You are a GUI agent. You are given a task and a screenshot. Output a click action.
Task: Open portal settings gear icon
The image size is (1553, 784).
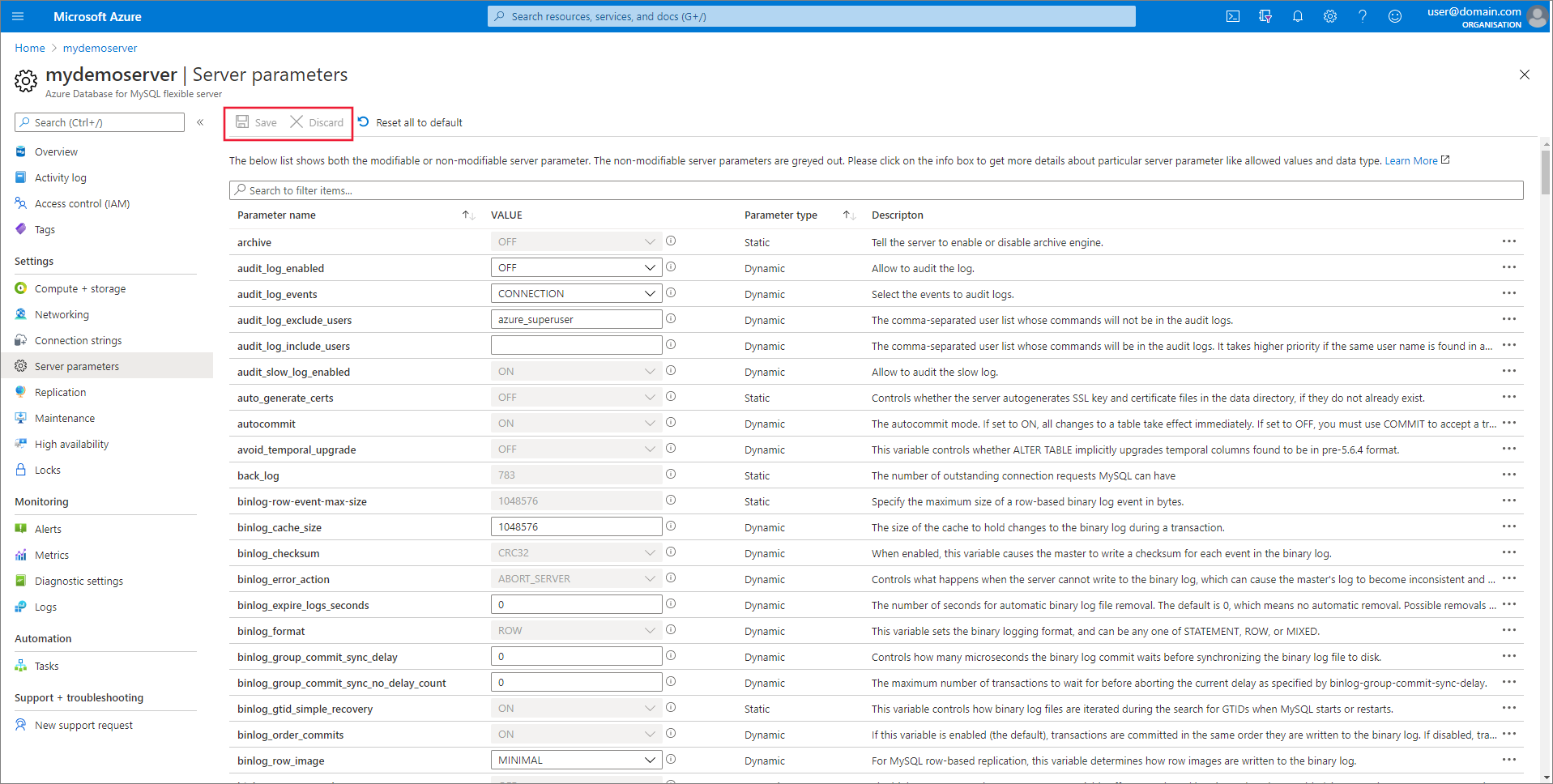tap(1329, 16)
